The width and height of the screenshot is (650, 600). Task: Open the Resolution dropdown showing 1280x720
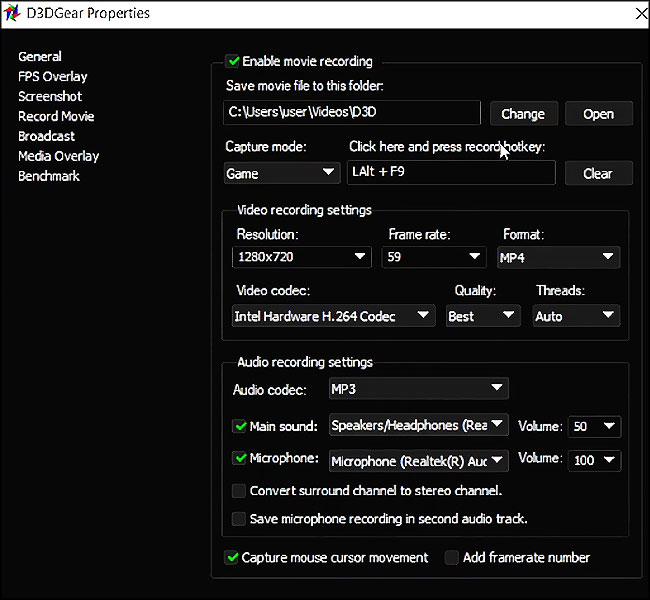[302, 257]
